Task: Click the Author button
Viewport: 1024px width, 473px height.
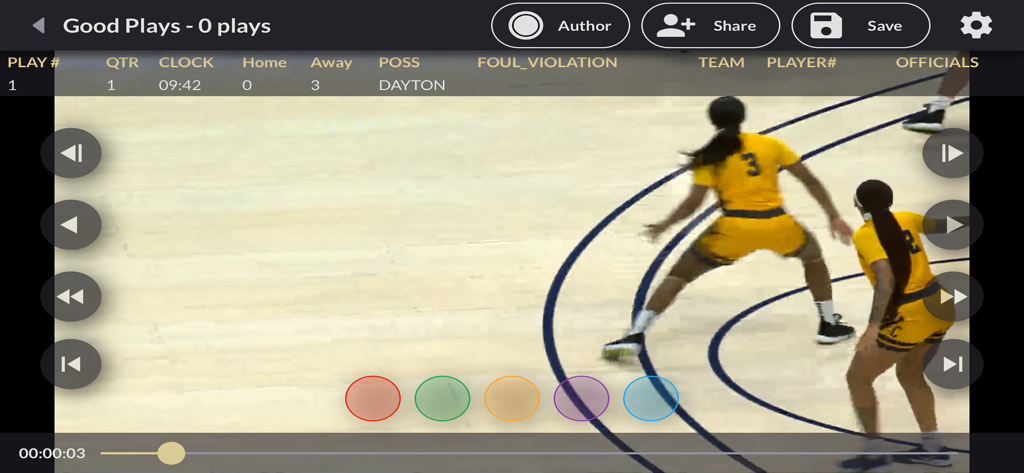Action: [x=560, y=25]
